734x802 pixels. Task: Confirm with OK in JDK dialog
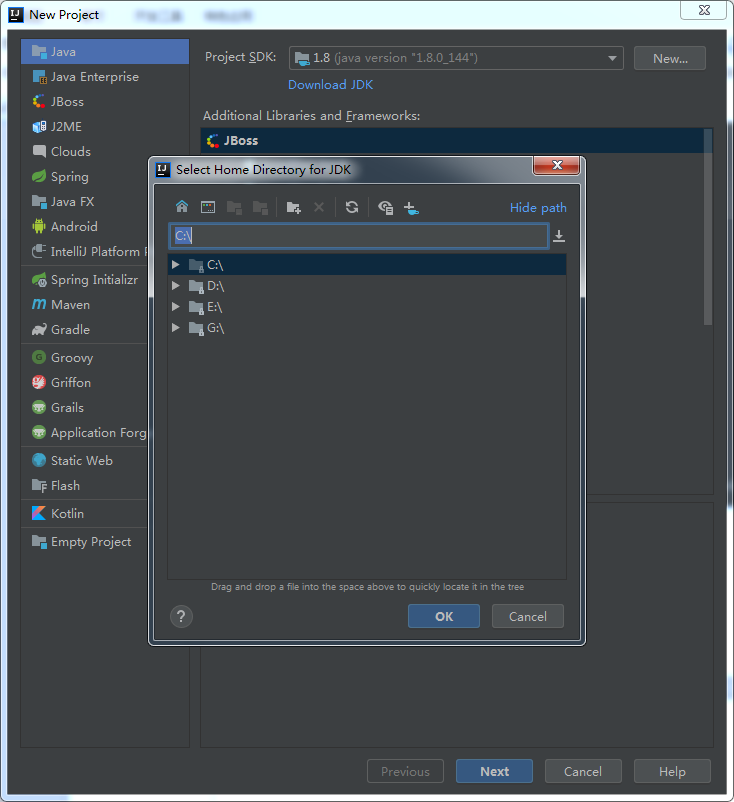[x=443, y=616]
